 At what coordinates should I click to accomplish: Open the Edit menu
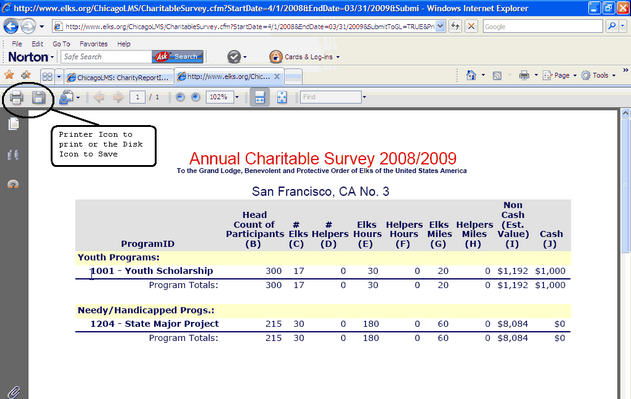pyautogui.click(x=37, y=44)
